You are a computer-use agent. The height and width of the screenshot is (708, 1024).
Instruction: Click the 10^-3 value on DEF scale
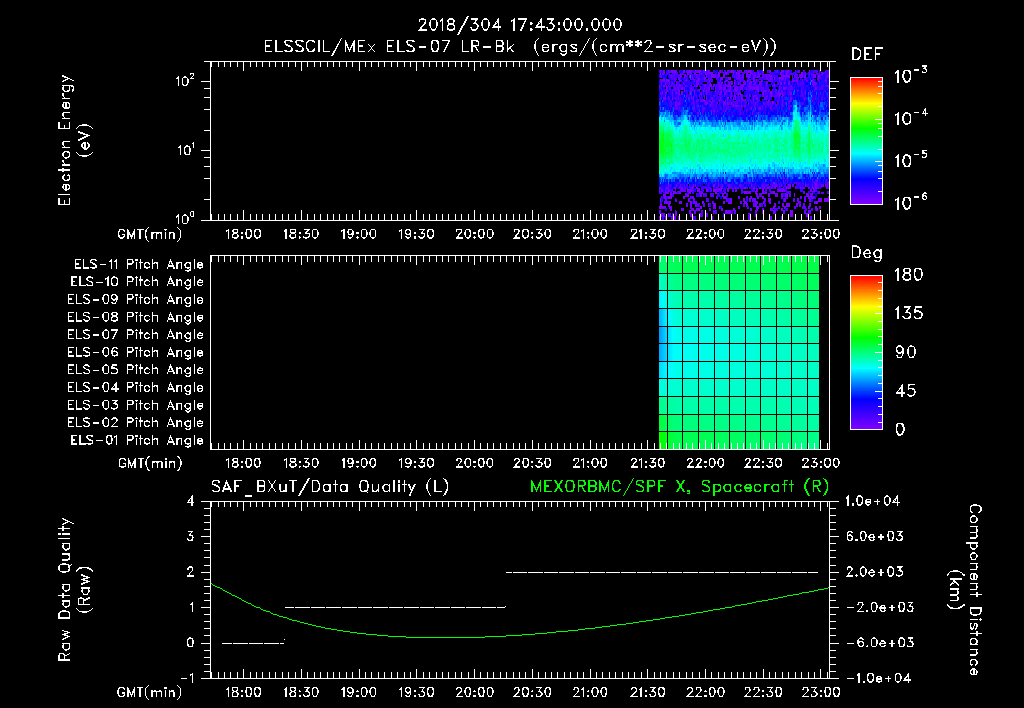pos(910,76)
